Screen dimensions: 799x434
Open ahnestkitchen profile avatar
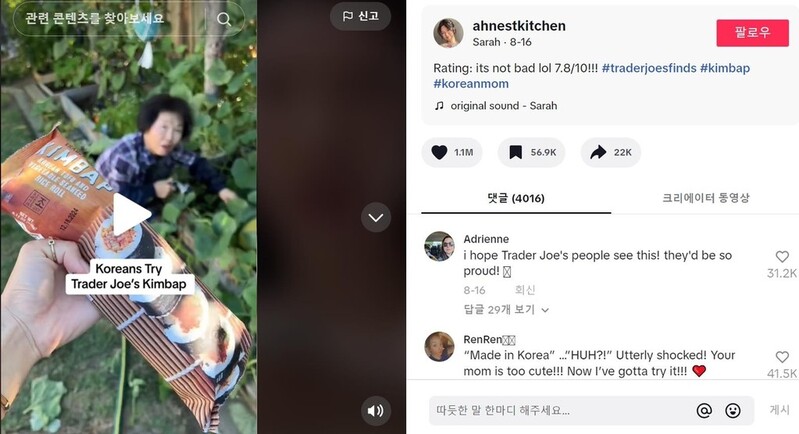[x=448, y=33]
